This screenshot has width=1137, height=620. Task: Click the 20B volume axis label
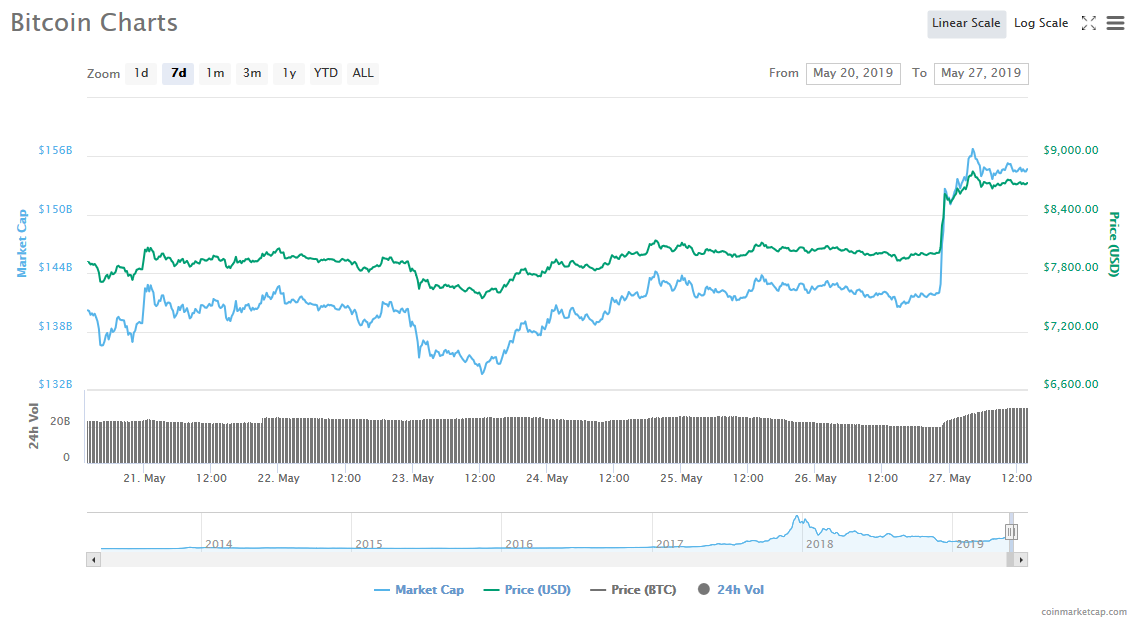[60, 421]
